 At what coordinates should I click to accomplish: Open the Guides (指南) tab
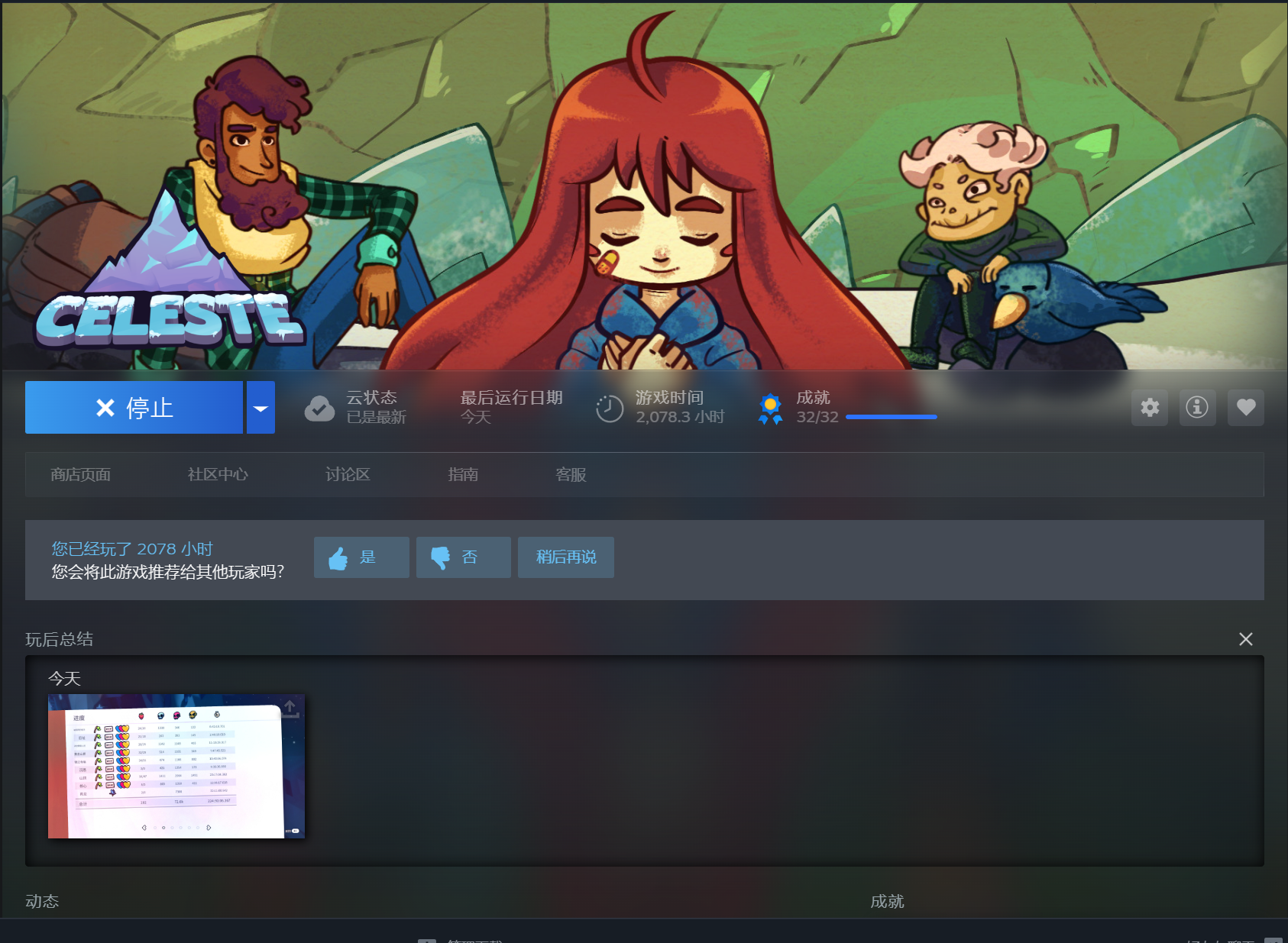click(463, 475)
